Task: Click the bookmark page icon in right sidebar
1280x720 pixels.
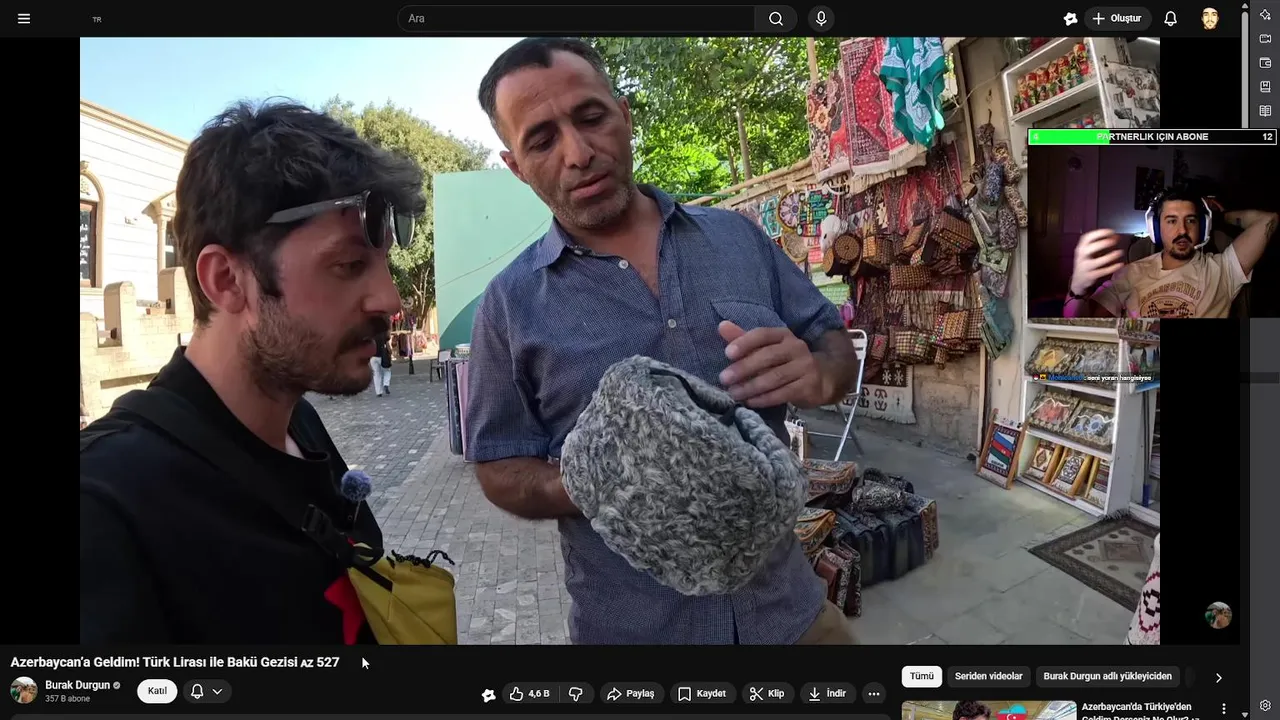Action: coord(1265,87)
